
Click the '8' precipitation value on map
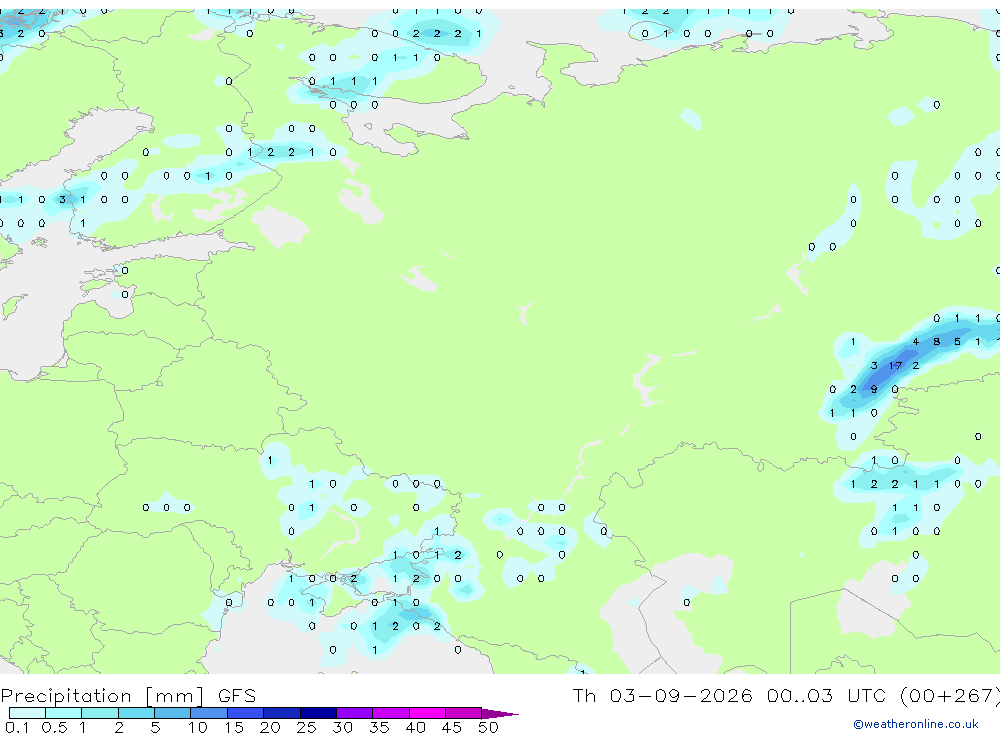click(936, 342)
